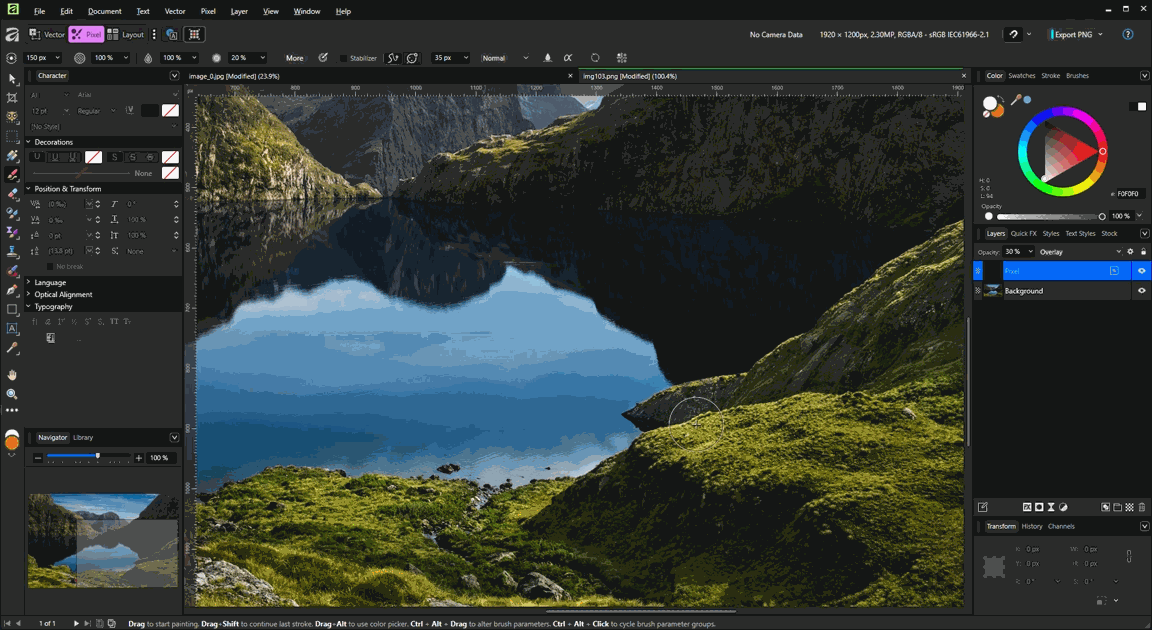The width and height of the screenshot is (1152, 630).
Task: Switch to the Swatches tab
Action: tap(1021, 76)
